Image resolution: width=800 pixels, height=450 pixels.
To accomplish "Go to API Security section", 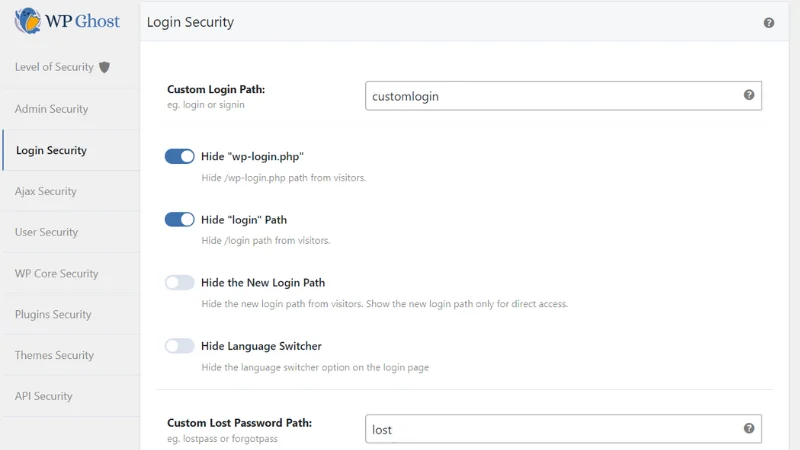I will tap(44, 396).
